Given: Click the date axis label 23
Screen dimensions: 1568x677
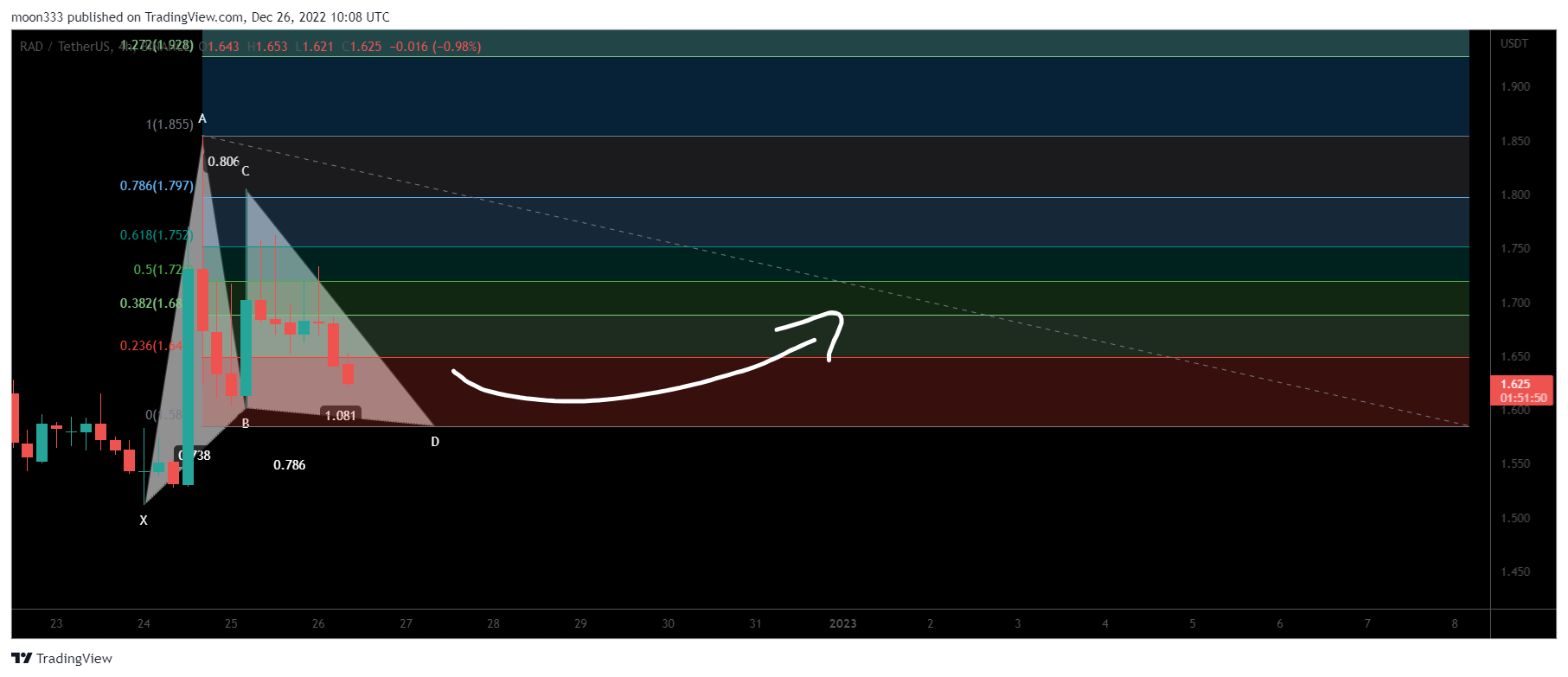Looking at the screenshot, I should [56, 623].
